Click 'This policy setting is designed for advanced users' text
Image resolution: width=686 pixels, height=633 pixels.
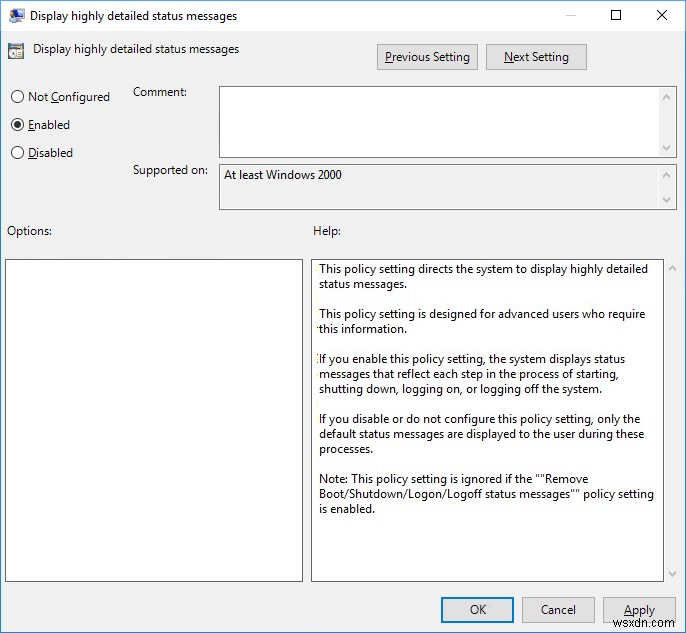(x=482, y=321)
